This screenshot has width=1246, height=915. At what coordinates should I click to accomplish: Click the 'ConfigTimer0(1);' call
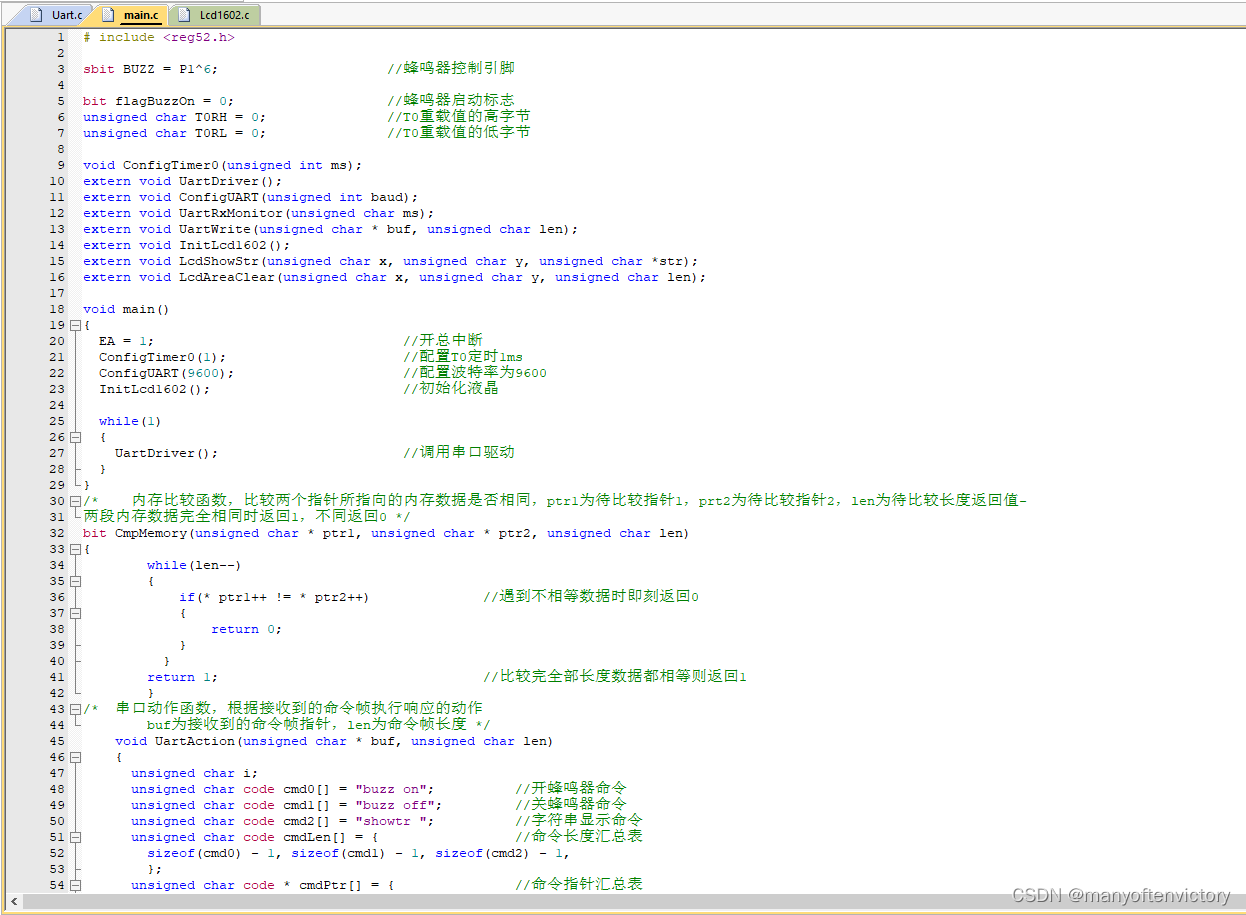162,357
